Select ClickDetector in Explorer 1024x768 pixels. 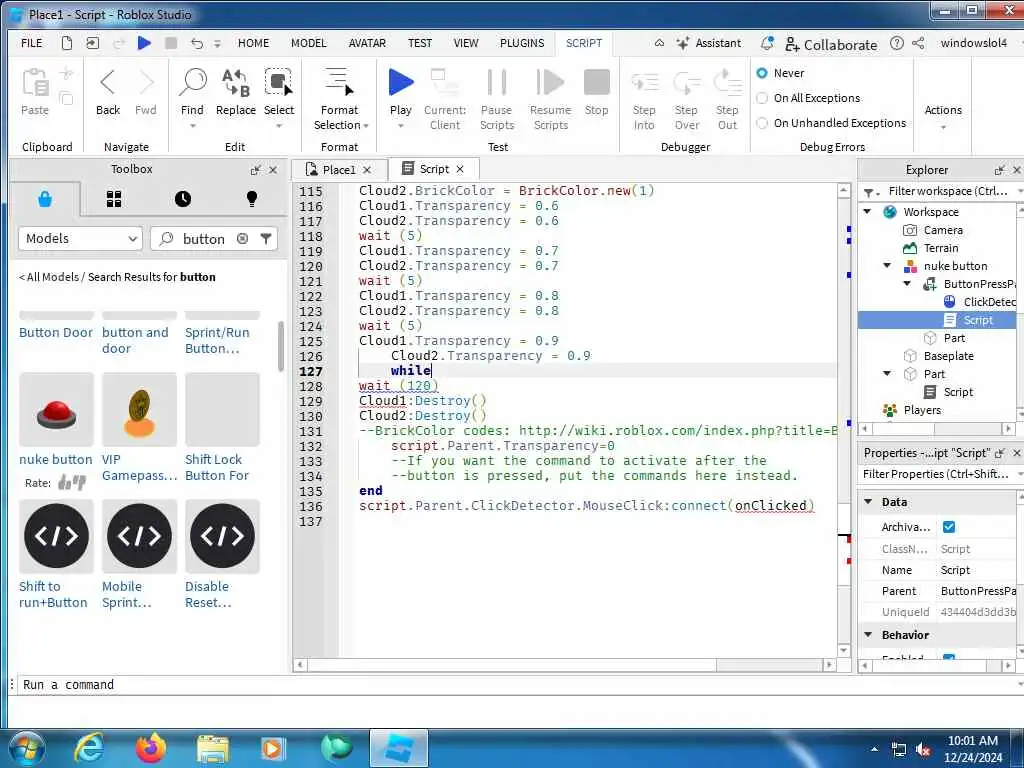pyautogui.click(x=980, y=302)
